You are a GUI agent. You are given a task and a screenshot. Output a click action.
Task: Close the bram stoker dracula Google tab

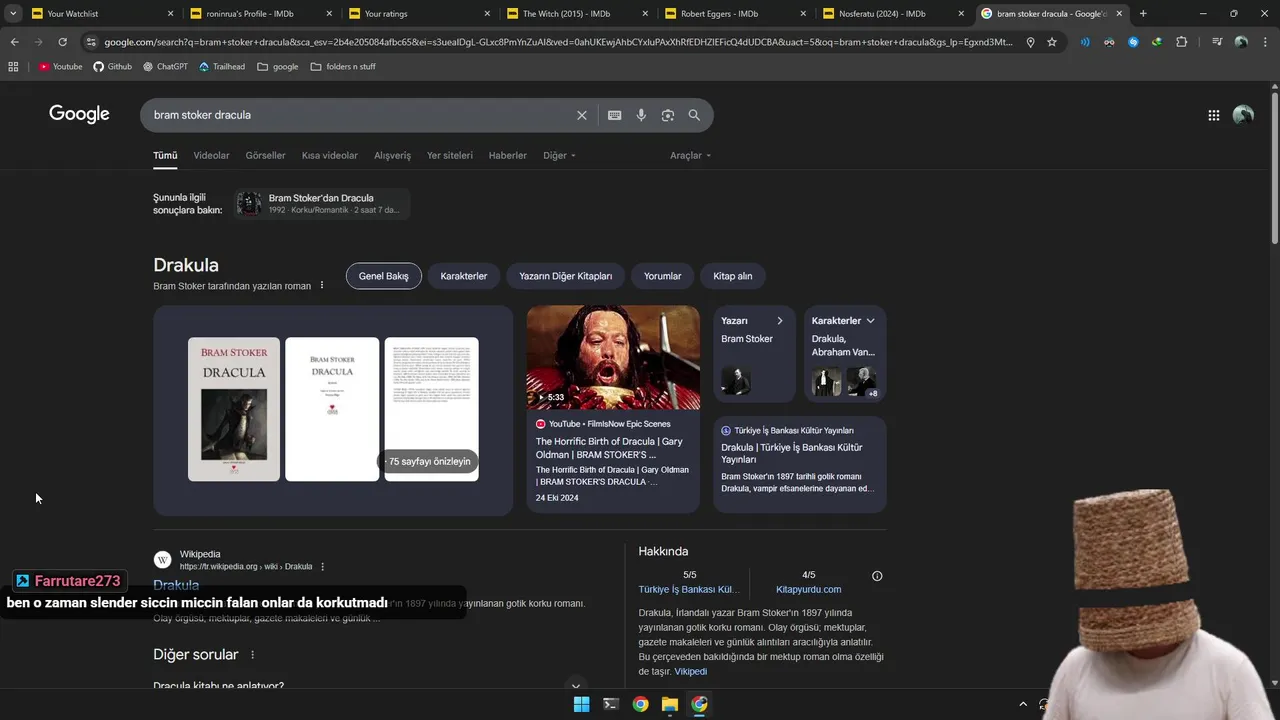pos(1117,13)
